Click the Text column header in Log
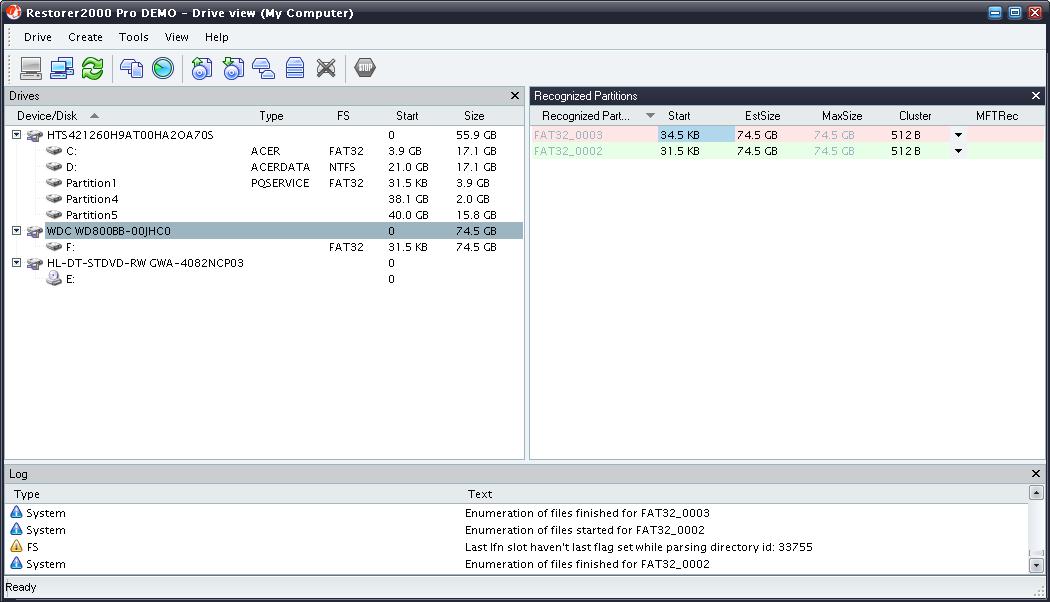 point(479,494)
